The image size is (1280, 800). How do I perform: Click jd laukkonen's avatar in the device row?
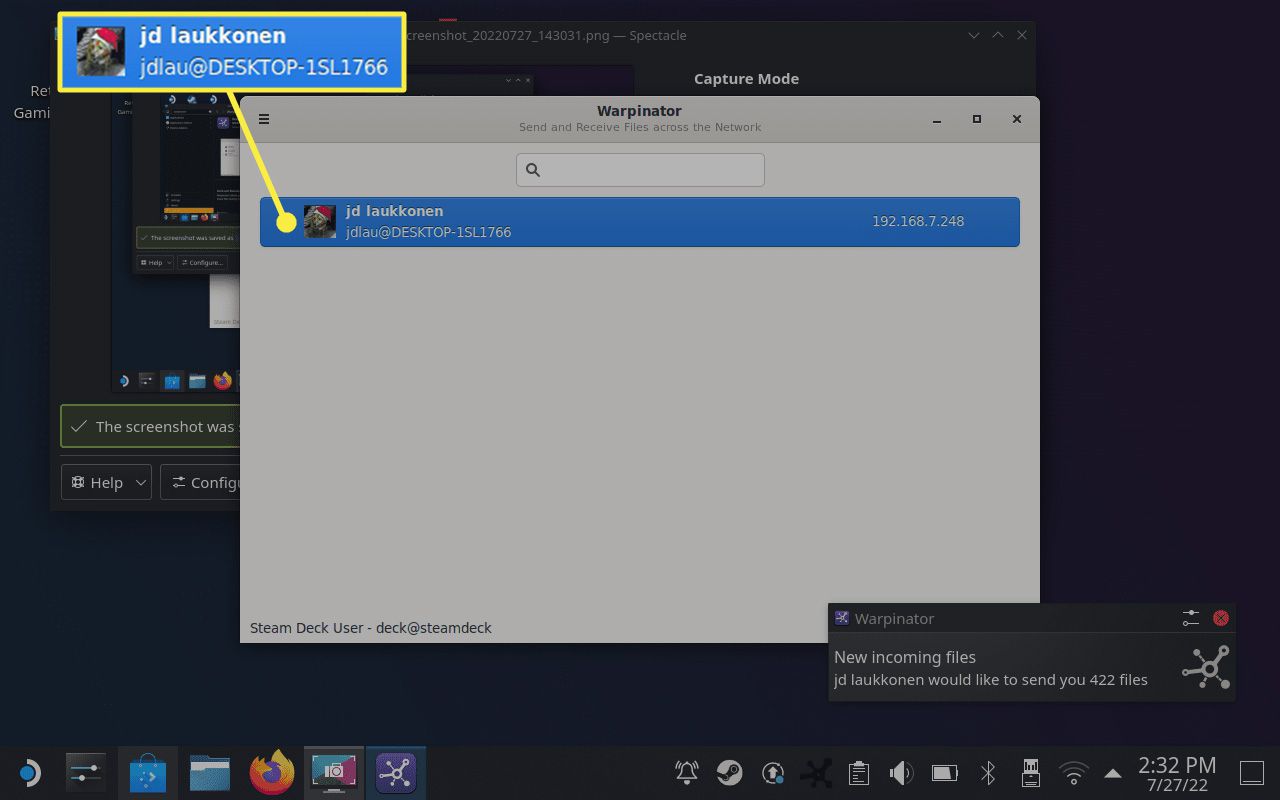pos(320,222)
